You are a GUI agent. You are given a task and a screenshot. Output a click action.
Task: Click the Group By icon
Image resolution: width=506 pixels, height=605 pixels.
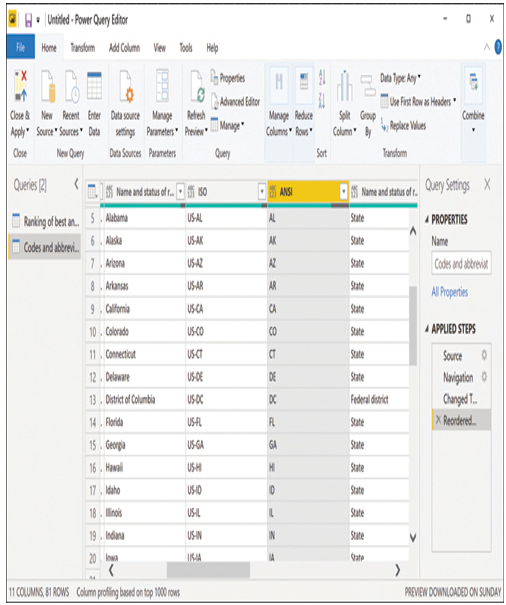coord(368,86)
